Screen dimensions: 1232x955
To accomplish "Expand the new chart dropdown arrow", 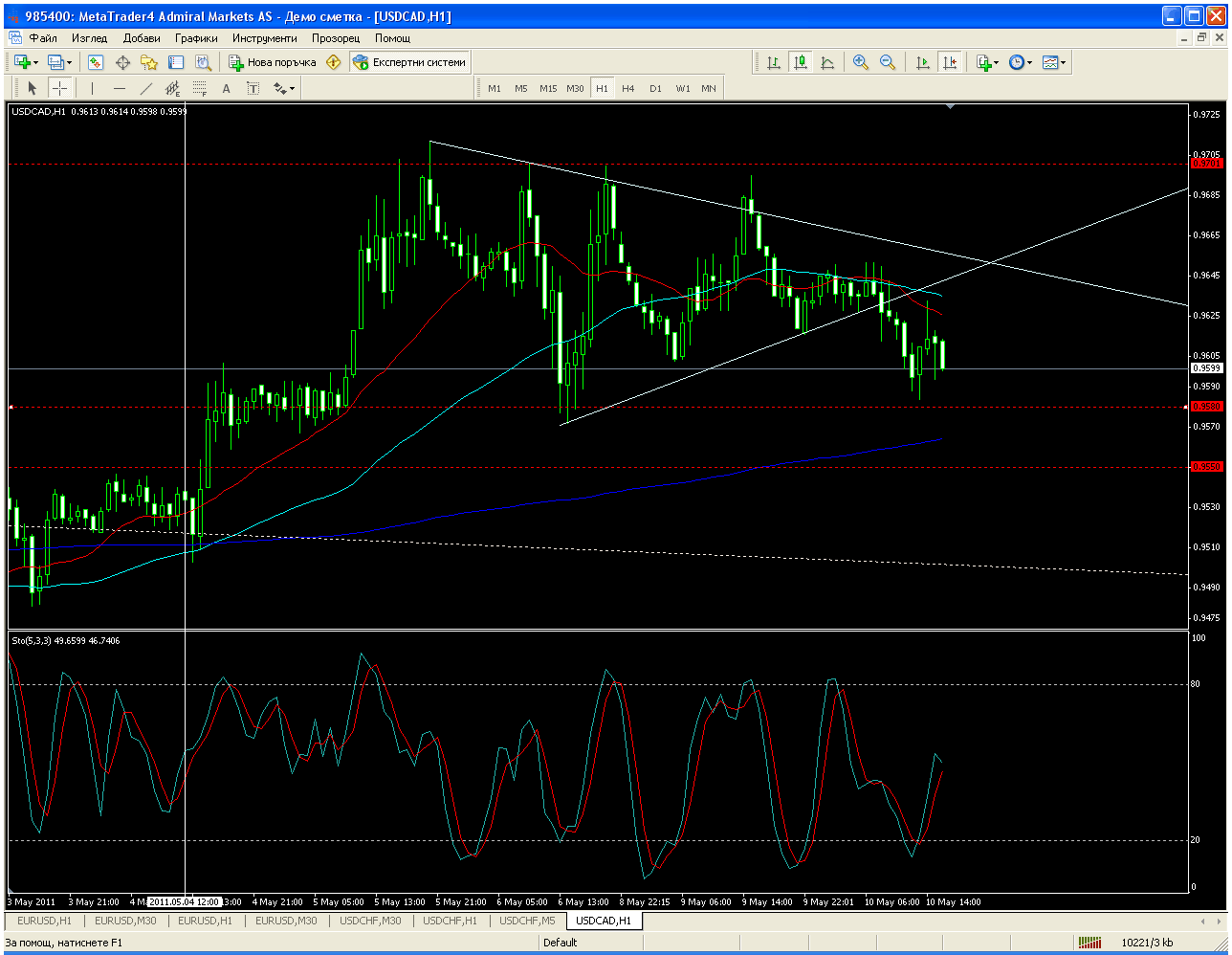I will 35,62.
